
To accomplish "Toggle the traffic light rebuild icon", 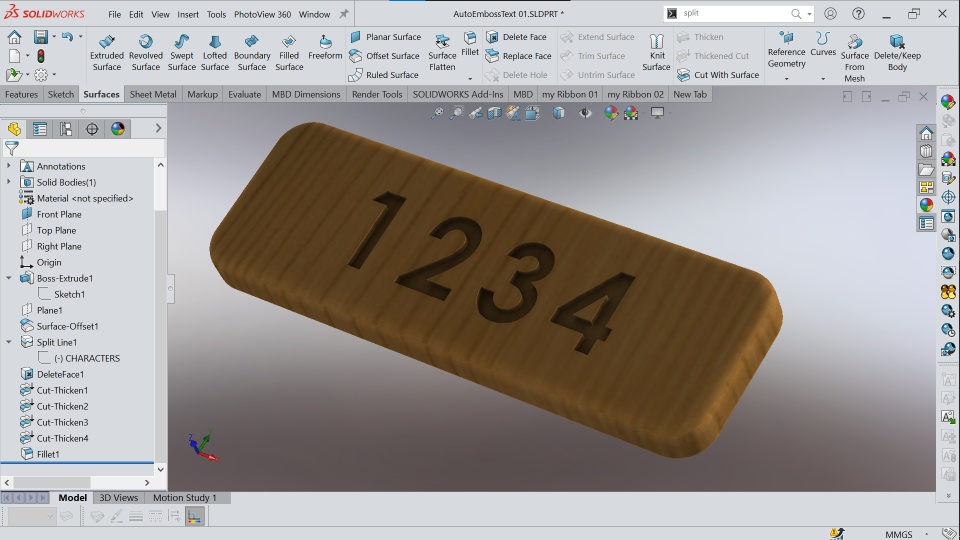I will (40, 56).
